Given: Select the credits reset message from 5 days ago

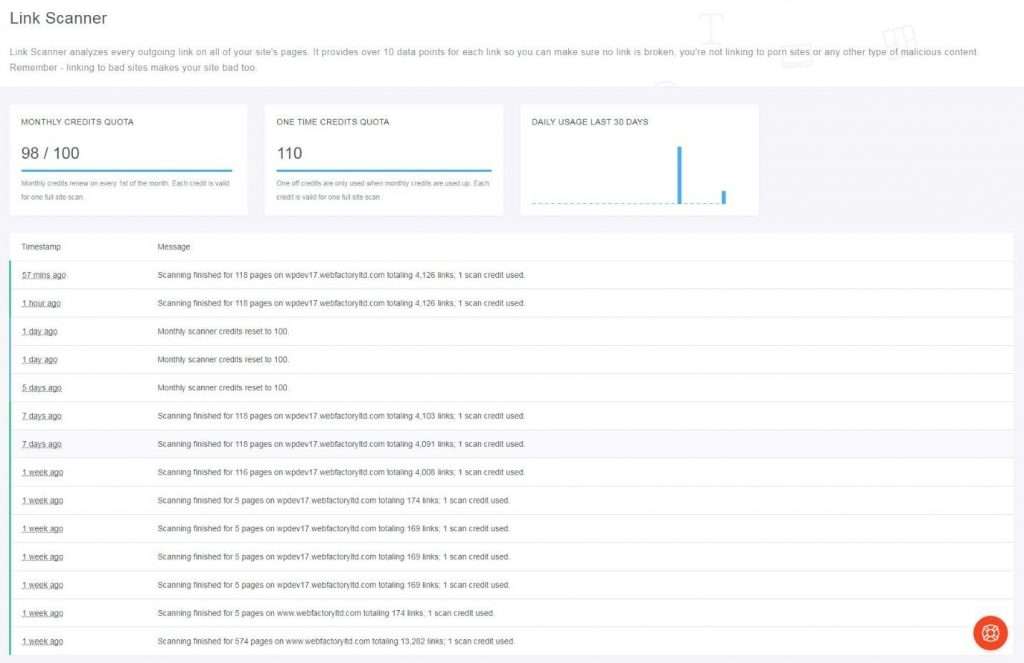Looking at the screenshot, I should 223,387.
